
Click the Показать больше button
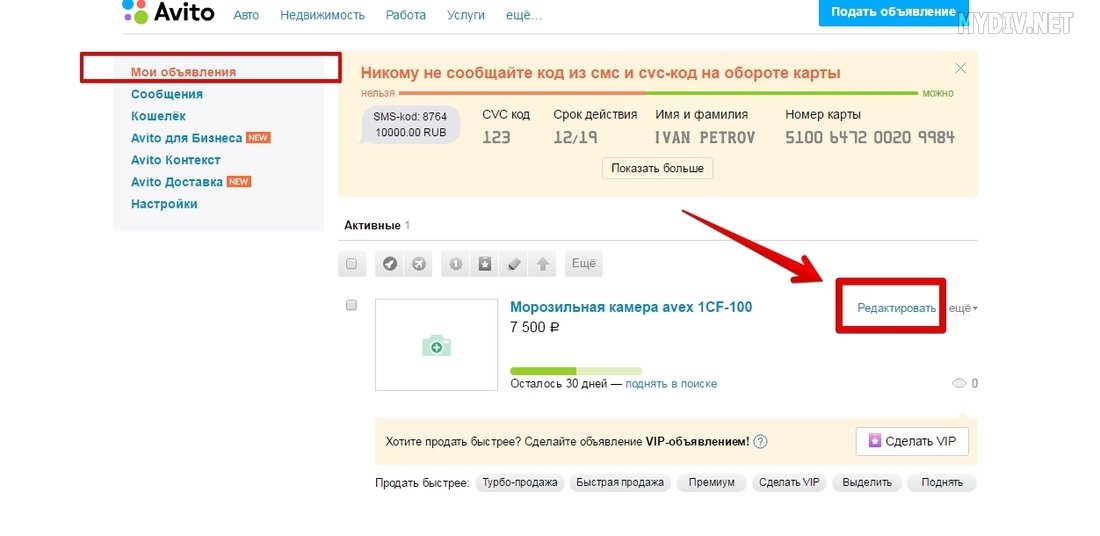pyautogui.click(x=657, y=168)
